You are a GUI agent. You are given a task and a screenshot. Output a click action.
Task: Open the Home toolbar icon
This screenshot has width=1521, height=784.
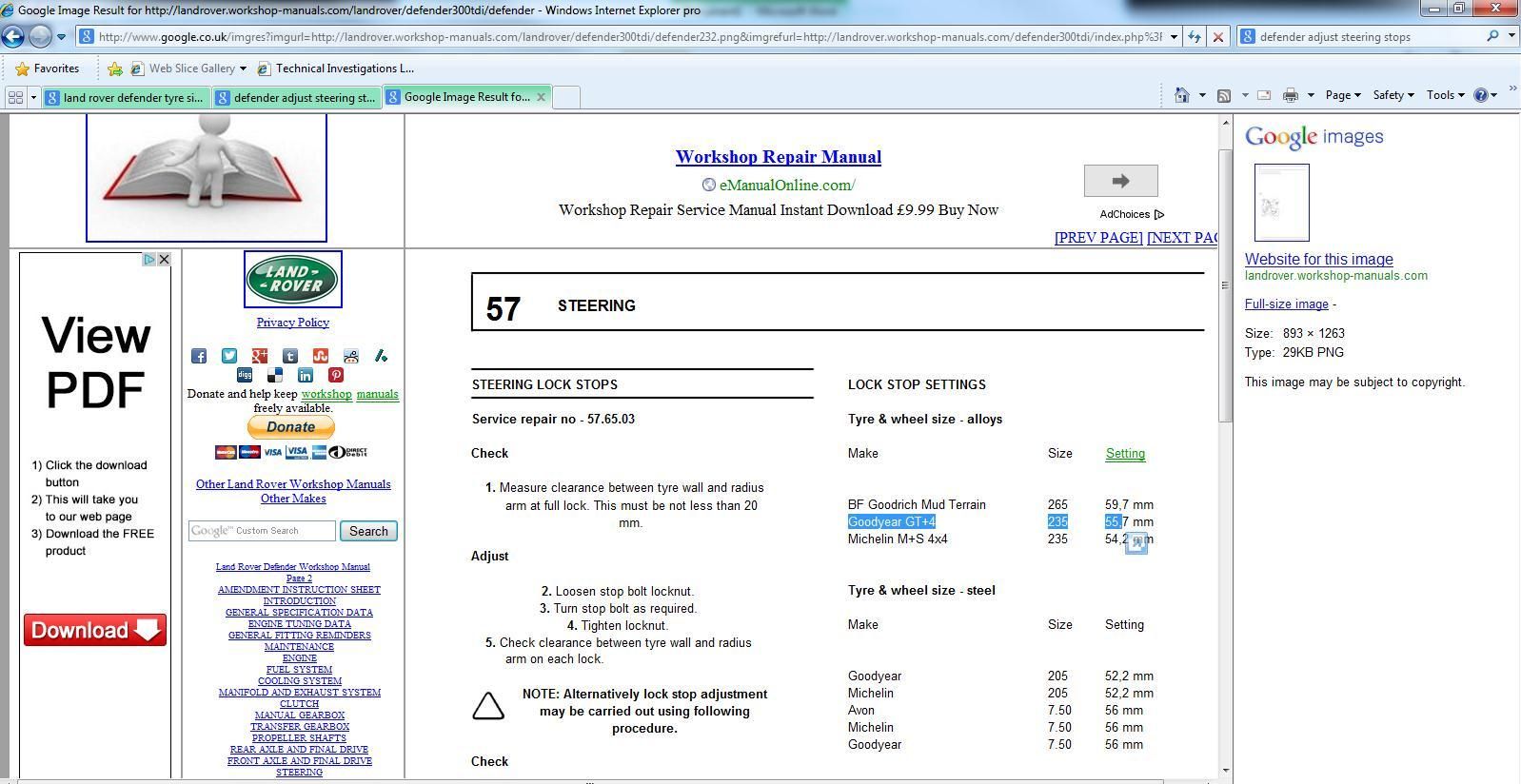pos(1181,95)
